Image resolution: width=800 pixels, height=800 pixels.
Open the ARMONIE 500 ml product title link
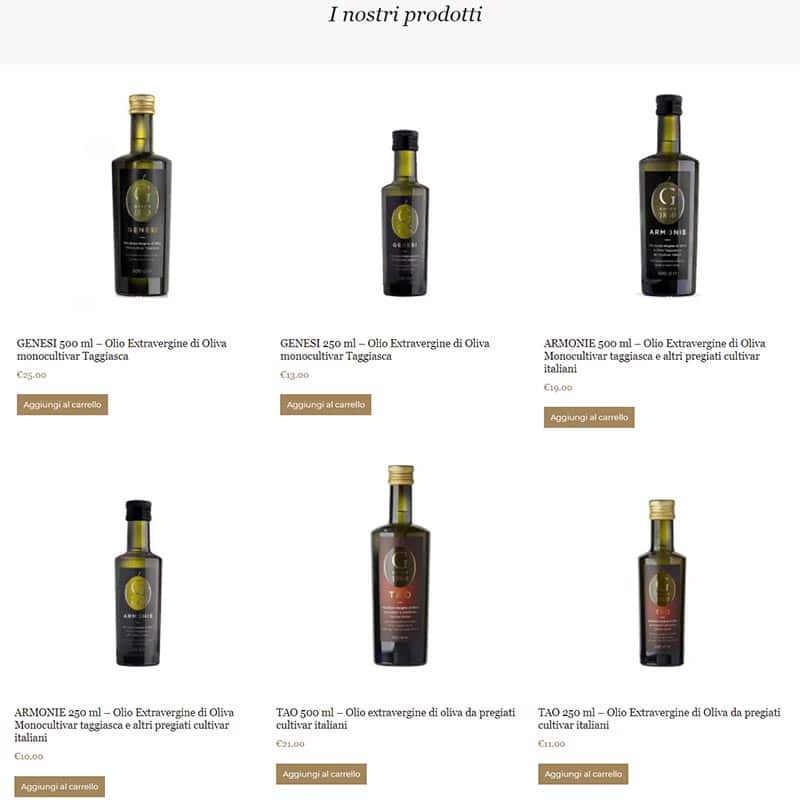pyautogui.click(x=655, y=356)
